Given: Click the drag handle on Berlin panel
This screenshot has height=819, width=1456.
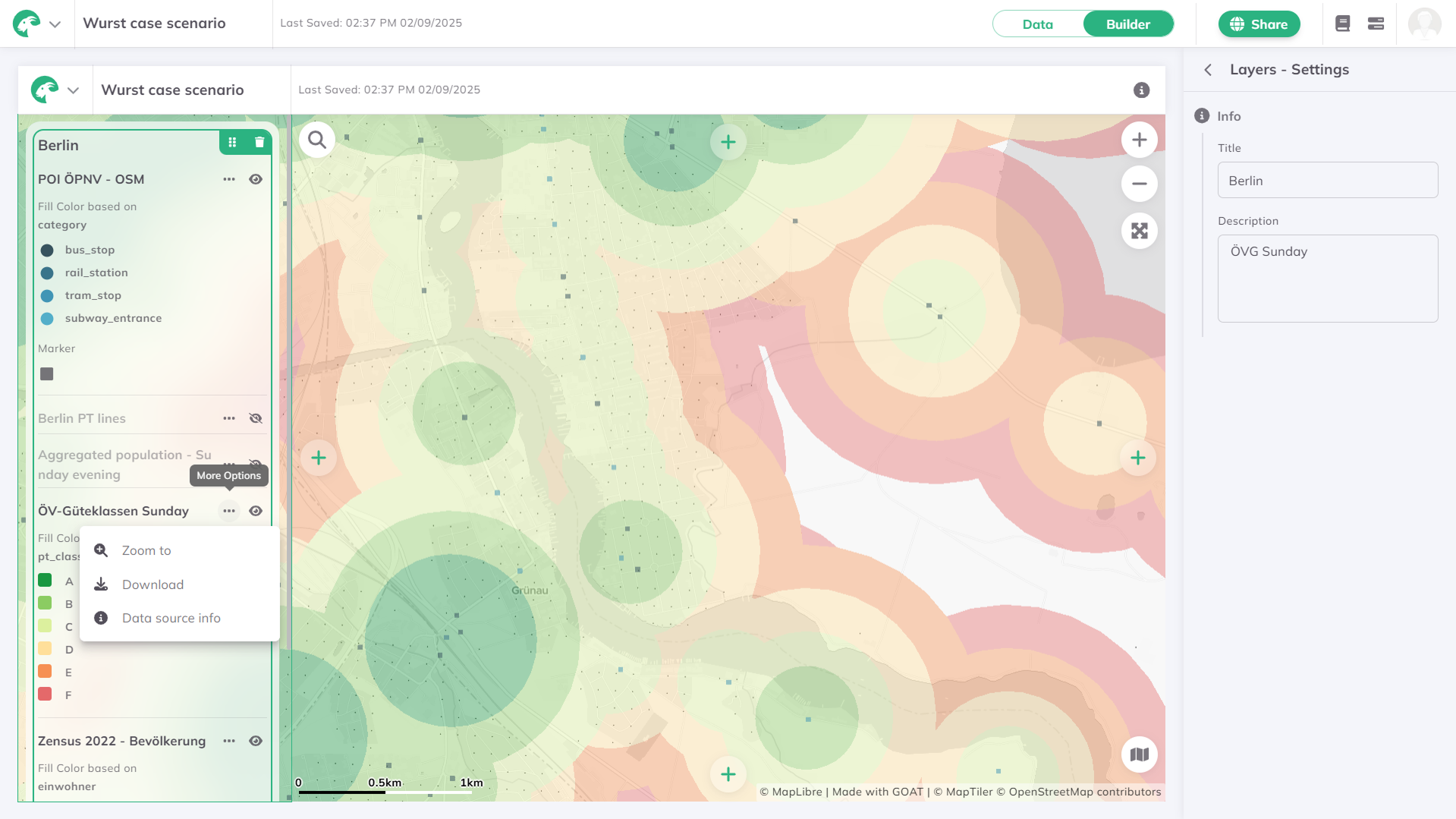Looking at the screenshot, I should point(232,143).
